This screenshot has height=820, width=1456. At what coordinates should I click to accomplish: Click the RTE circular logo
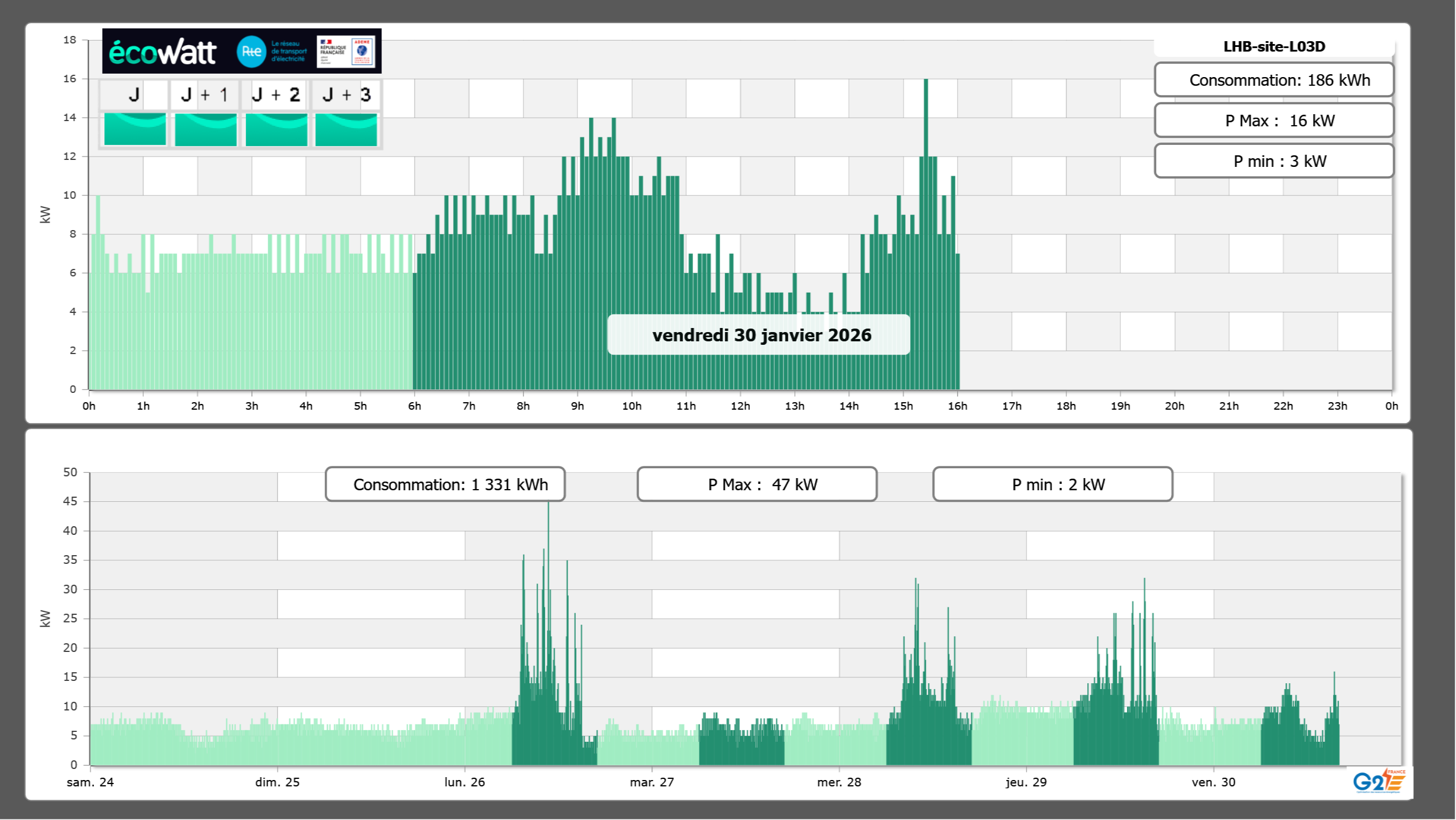[x=251, y=52]
